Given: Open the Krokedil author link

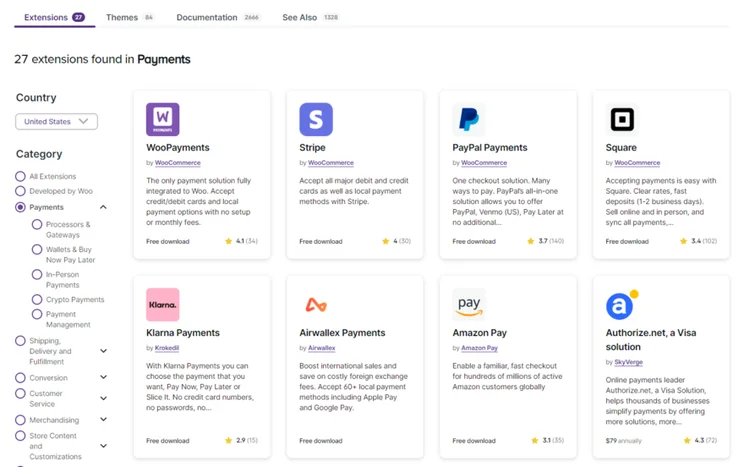Looking at the screenshot, I should pos(167,348).
